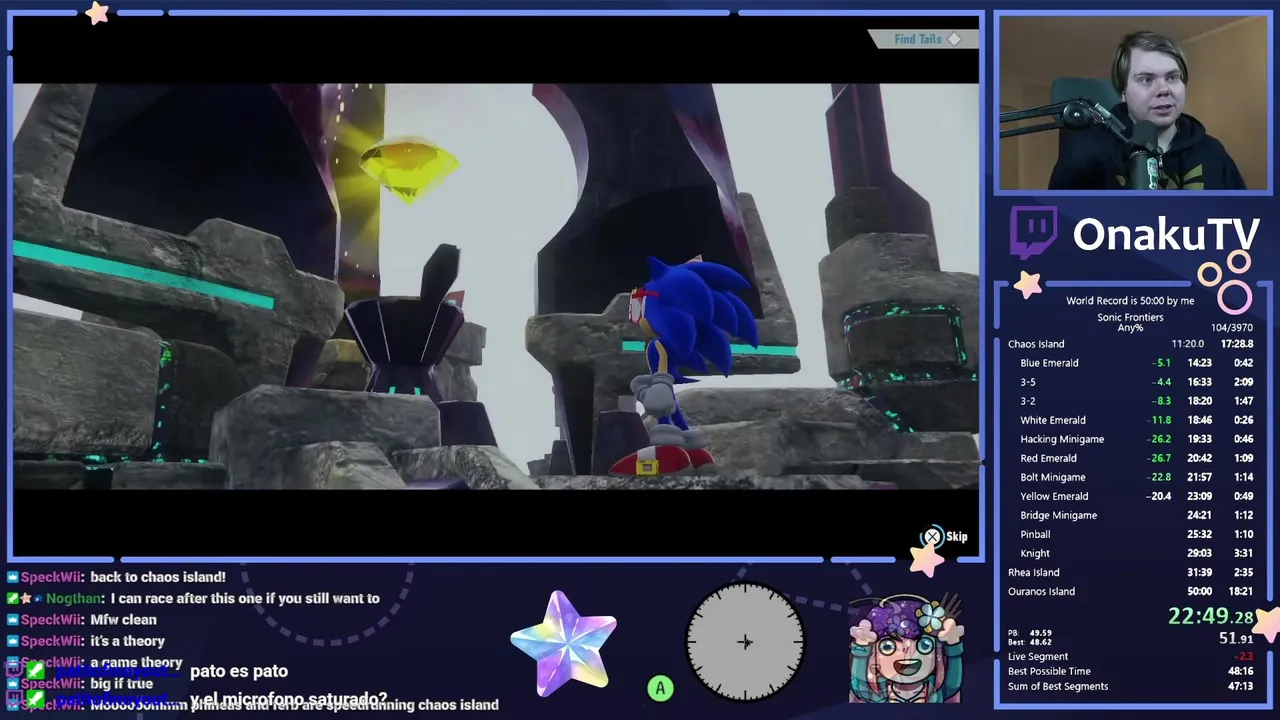Click the 'Sonic Frontiers' game title
The width and height of the screenshot is (1280, 720).
(x=1130, y=317)
